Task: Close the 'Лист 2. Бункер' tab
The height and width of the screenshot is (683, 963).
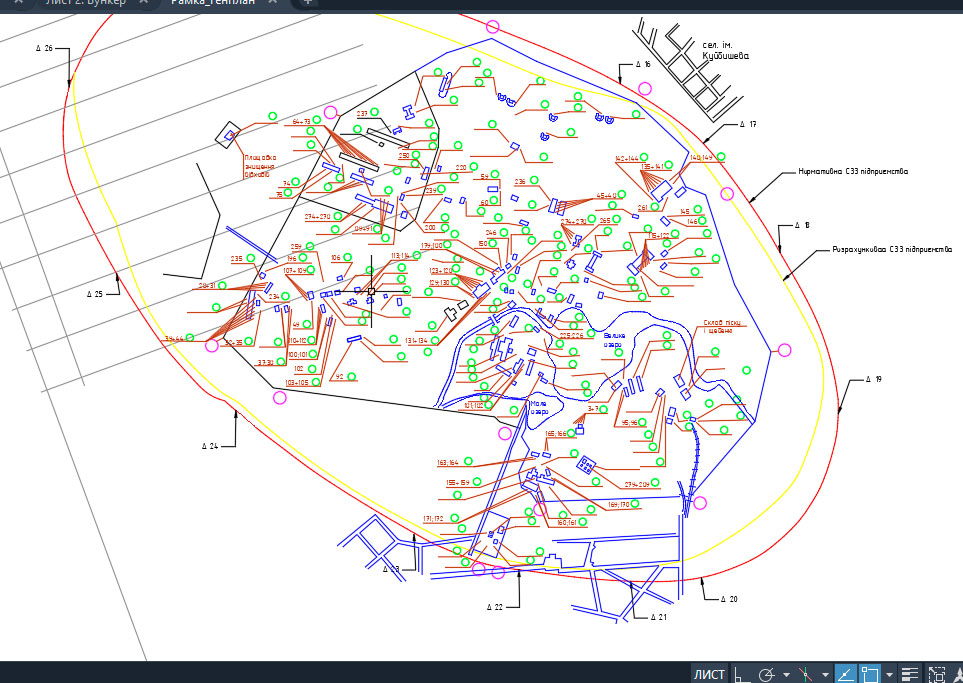Action: [144, 3]
